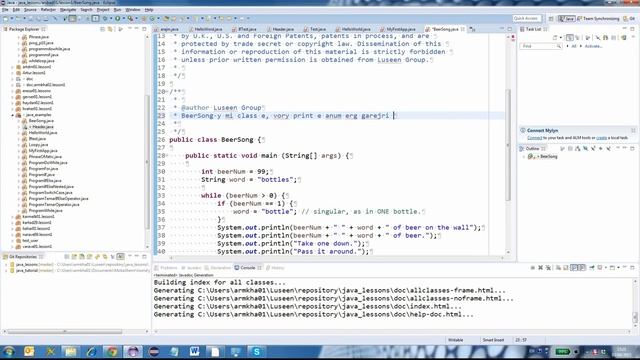Open the Help menu
640x360 pixels.
pos(149,10)
